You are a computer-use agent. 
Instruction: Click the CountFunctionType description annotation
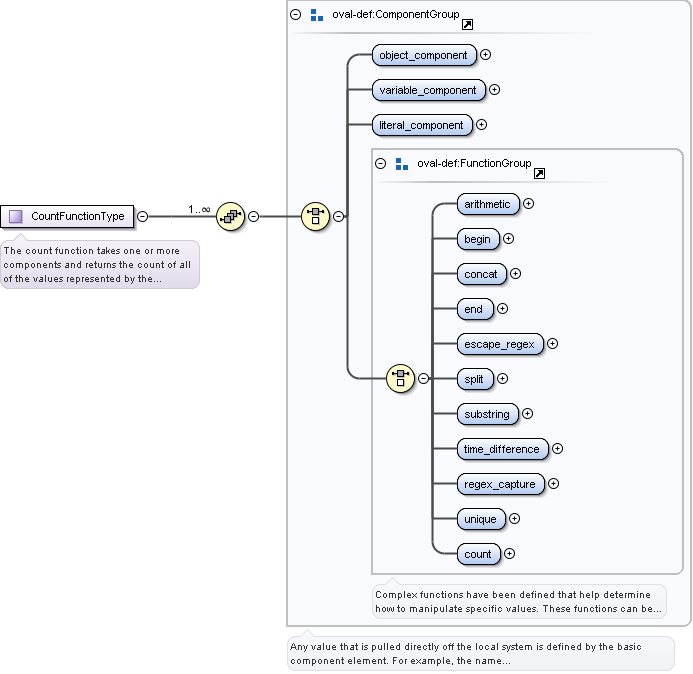point(99,264)
